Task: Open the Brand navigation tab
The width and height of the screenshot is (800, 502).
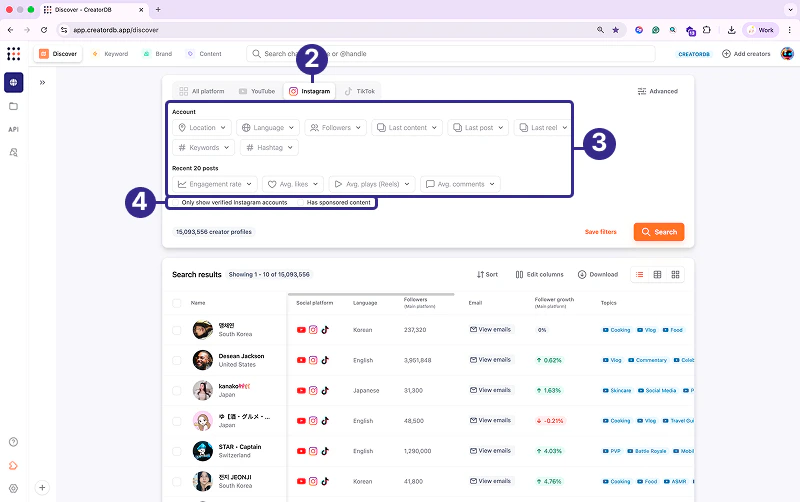Action: pos(158,54)
